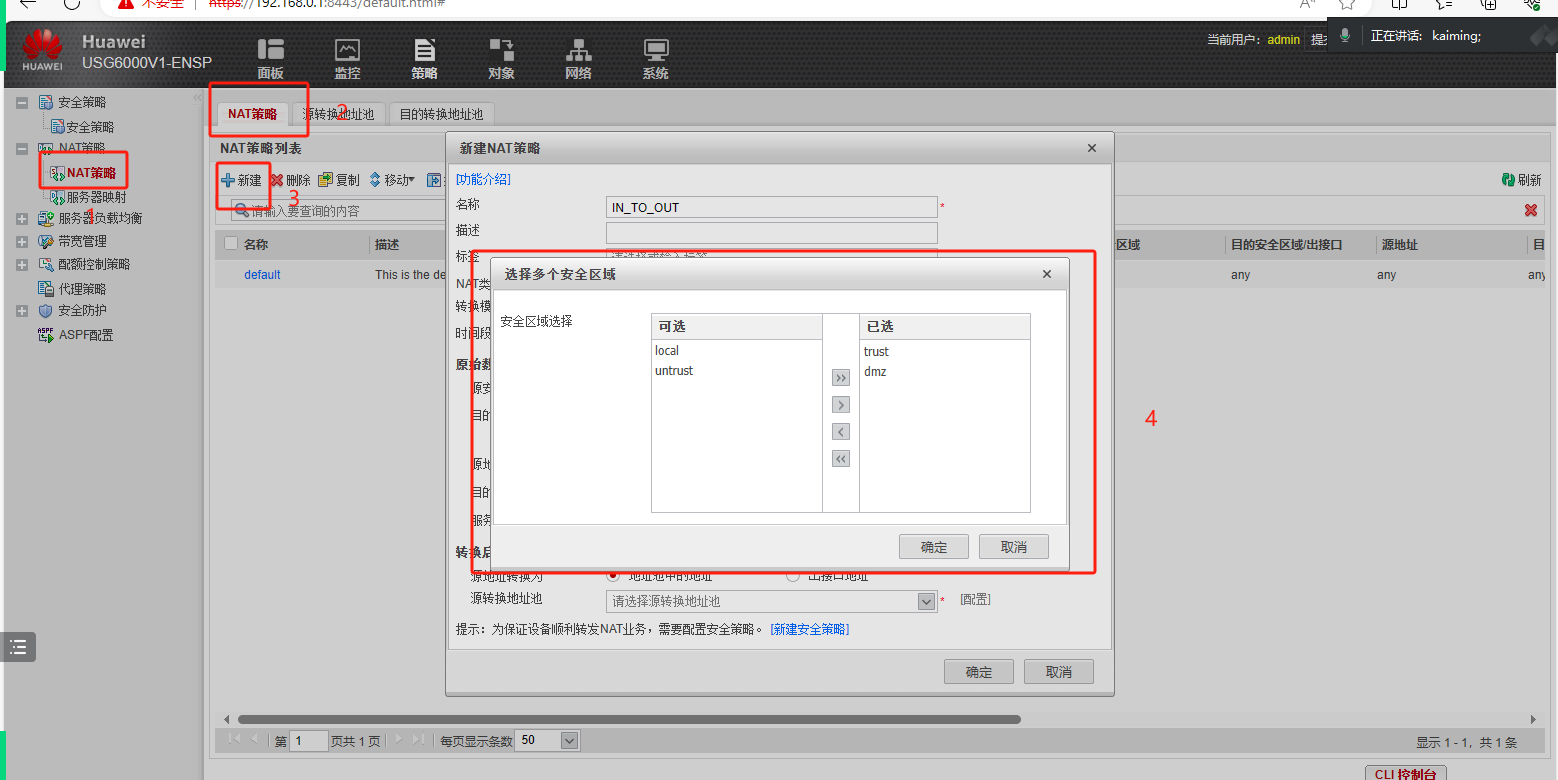Click 确定 in 新建NAT策略 dialog
Screen dimensions: 1558x780
coord(979,672)
